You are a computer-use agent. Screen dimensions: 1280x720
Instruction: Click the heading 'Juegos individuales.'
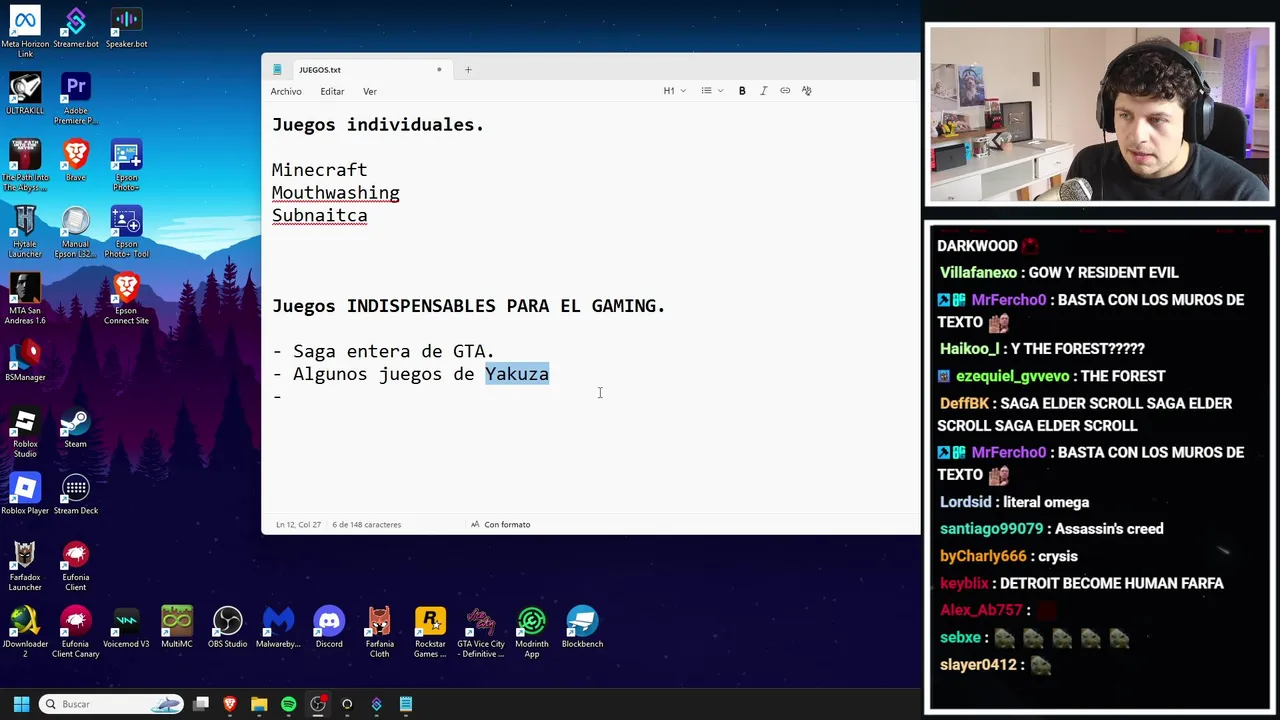(x=378, y=125)
